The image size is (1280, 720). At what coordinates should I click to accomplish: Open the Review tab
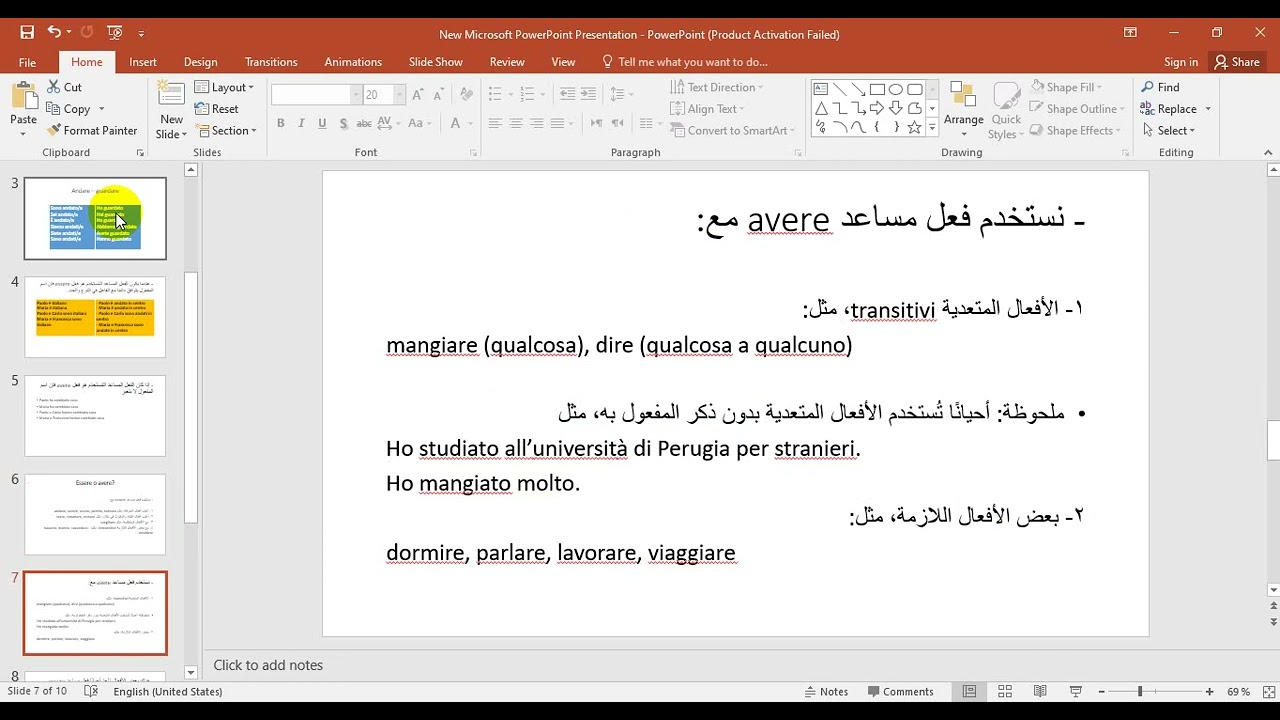click(507, 62)
